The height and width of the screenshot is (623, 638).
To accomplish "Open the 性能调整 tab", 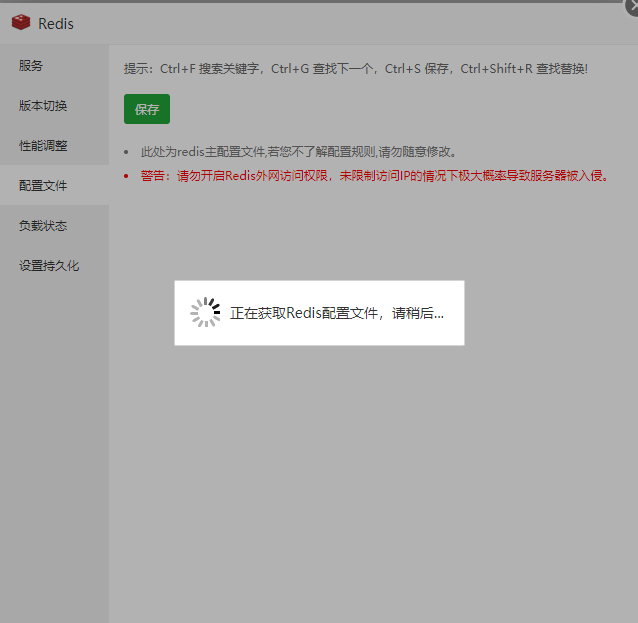I will pos(55,145).
